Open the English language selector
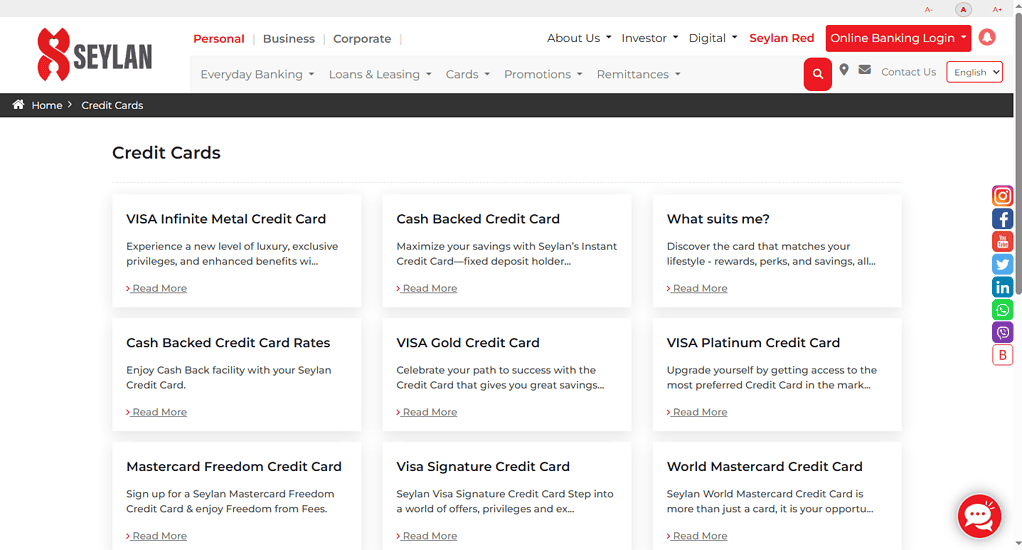 [974, 72]
